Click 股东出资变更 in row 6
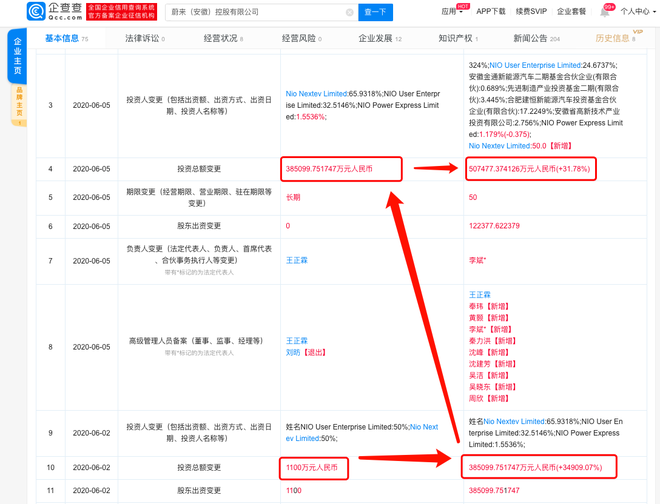 tap(199, 226)
